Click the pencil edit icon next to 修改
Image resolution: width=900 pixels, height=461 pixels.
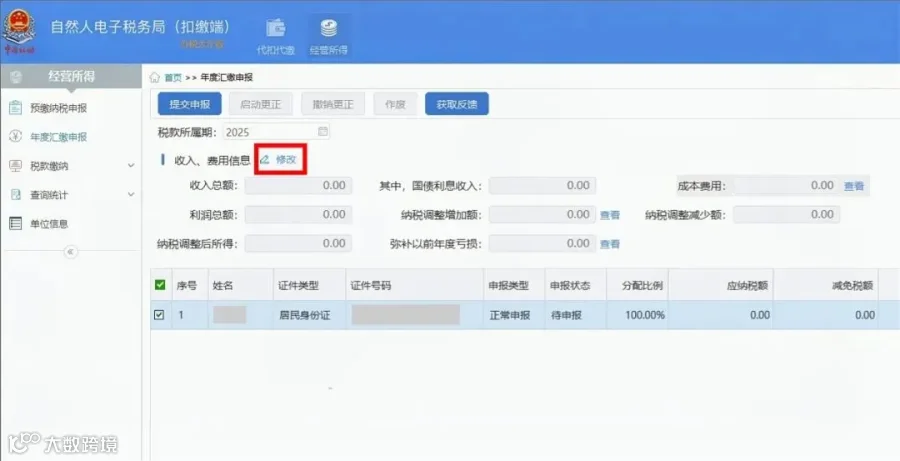265,159
